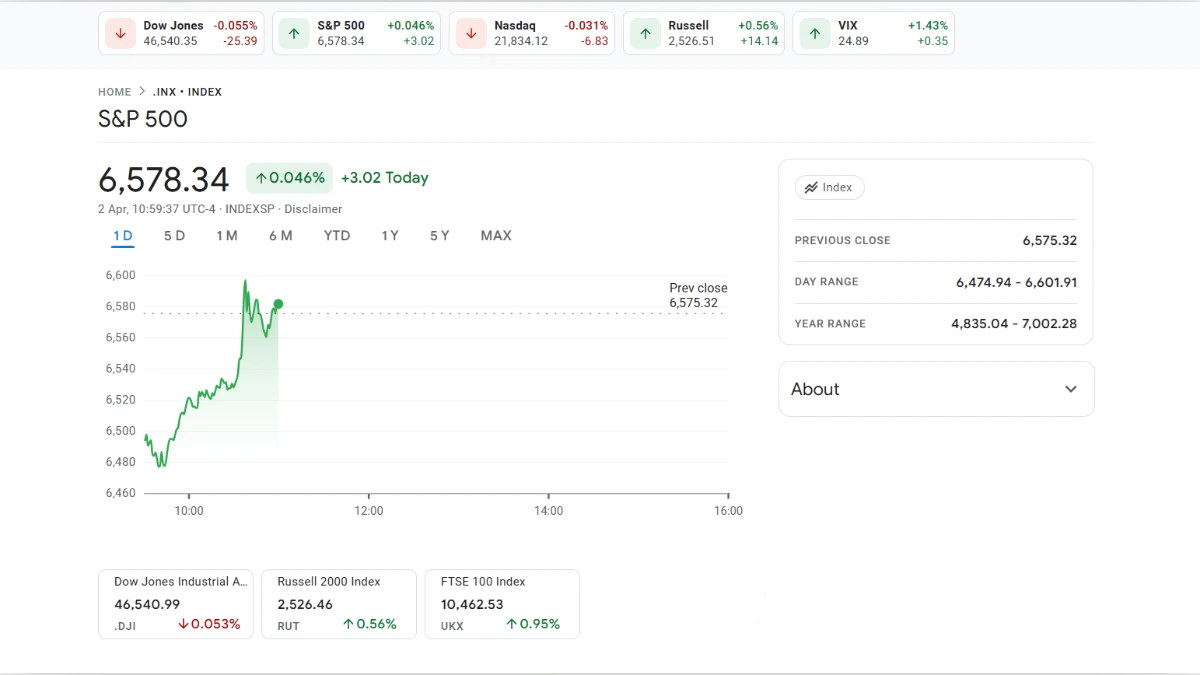Click the green 0.046% change badge
1200x675 pixels.
tap(289, 178)
